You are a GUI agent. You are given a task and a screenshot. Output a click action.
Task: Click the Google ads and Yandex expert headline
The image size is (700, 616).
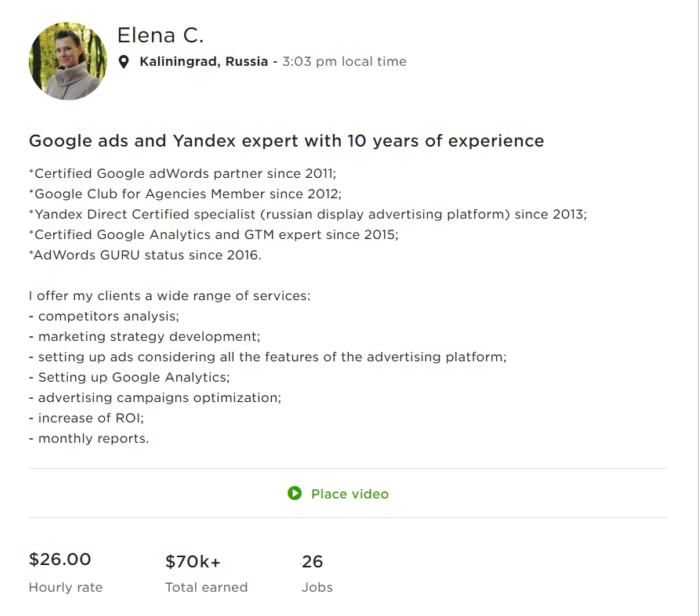286,141
